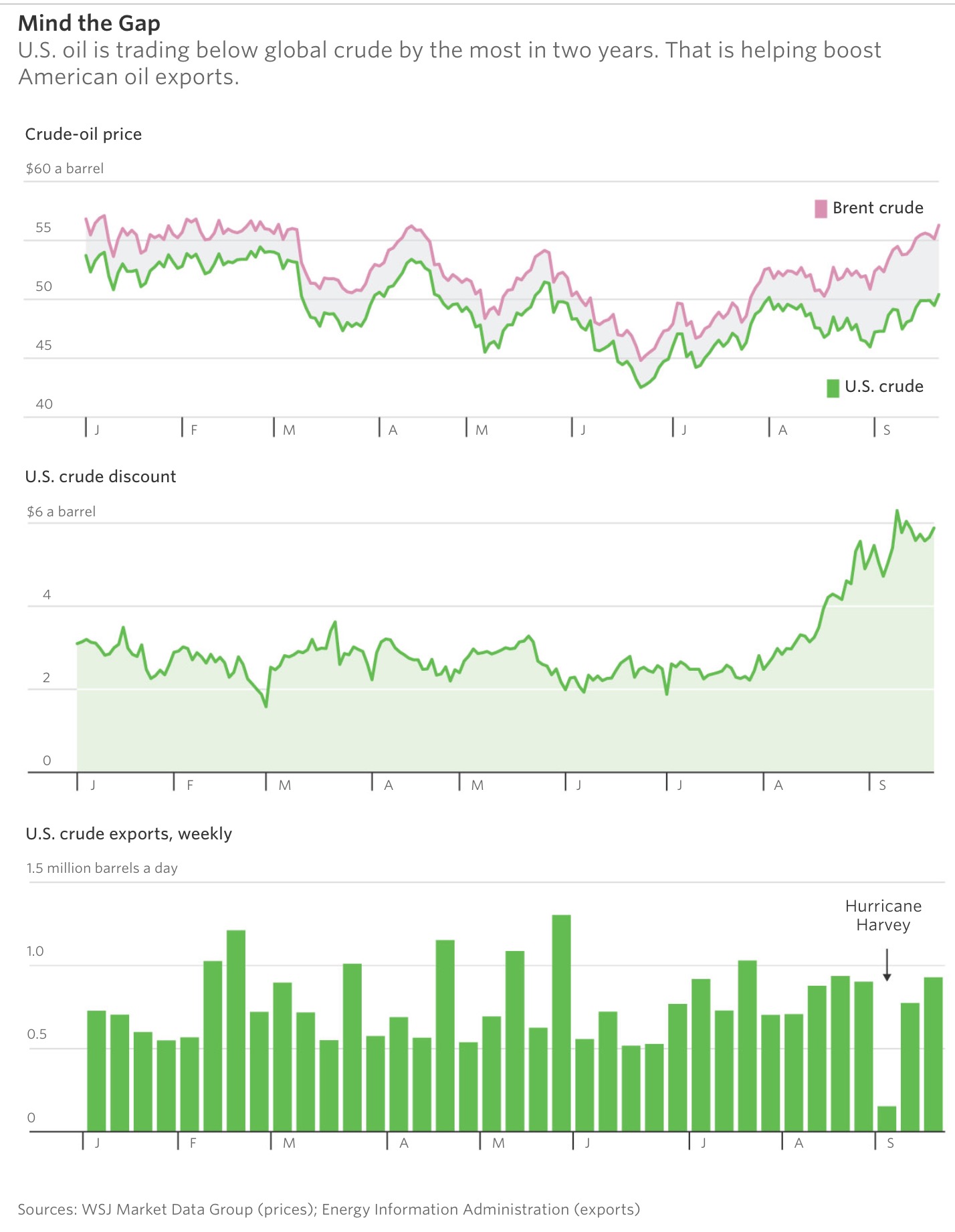This screenshot has height=1232, width=955.
Task: Click the Brent crude legend text
Action: tap(877, 208)
